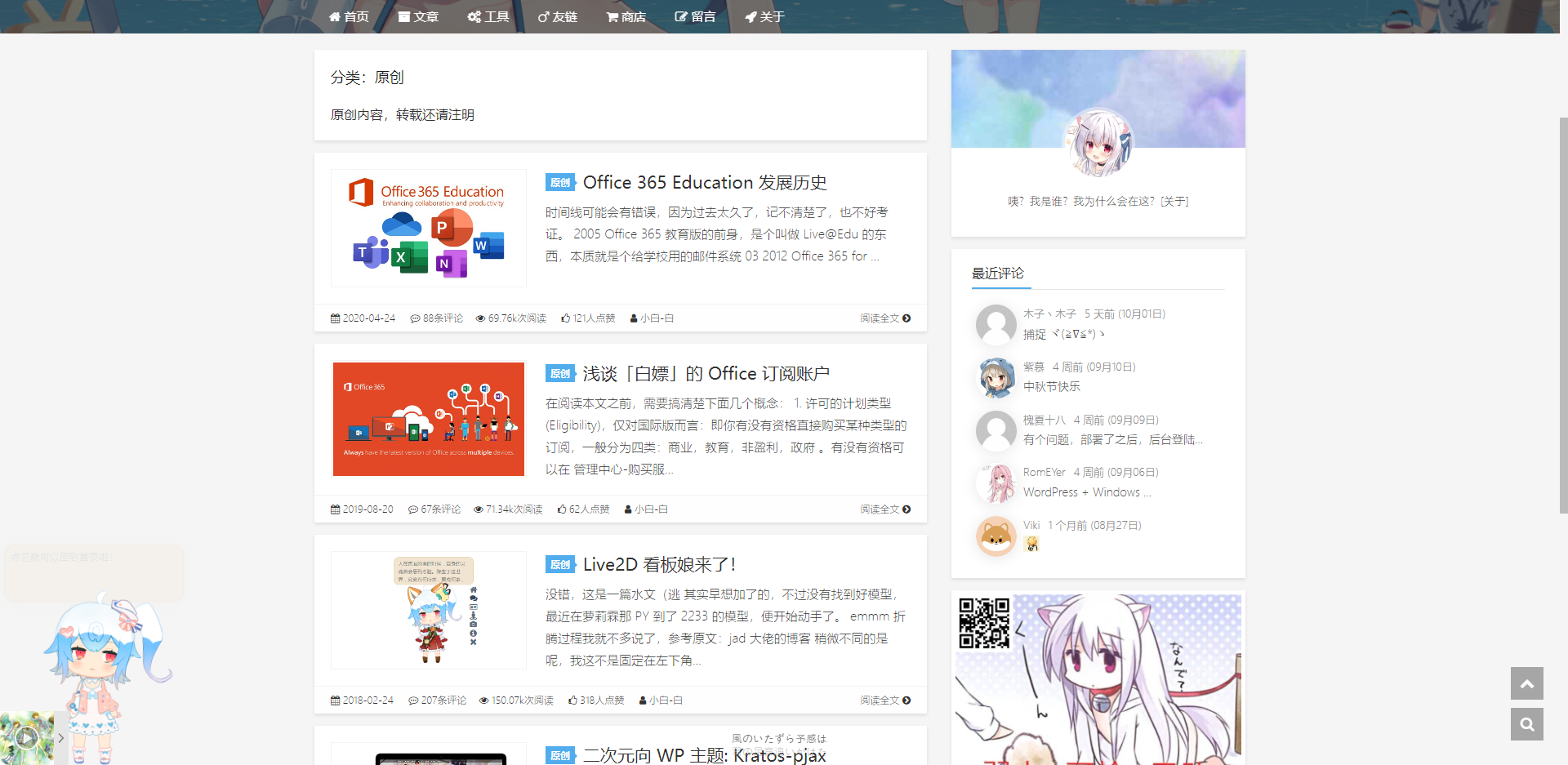Click the 207条评论 comment count
This screenshot has height=765, width=1568.
coord(438,701)
